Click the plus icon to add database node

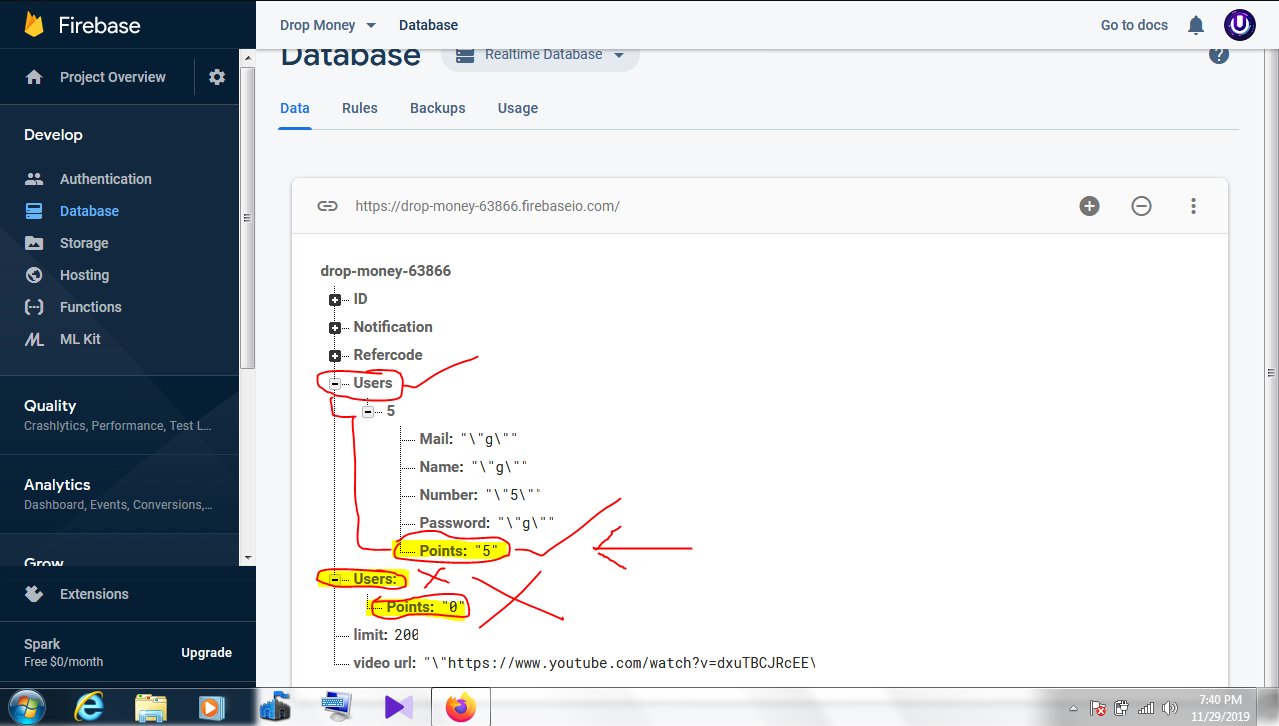click(x=1089, y=206)
